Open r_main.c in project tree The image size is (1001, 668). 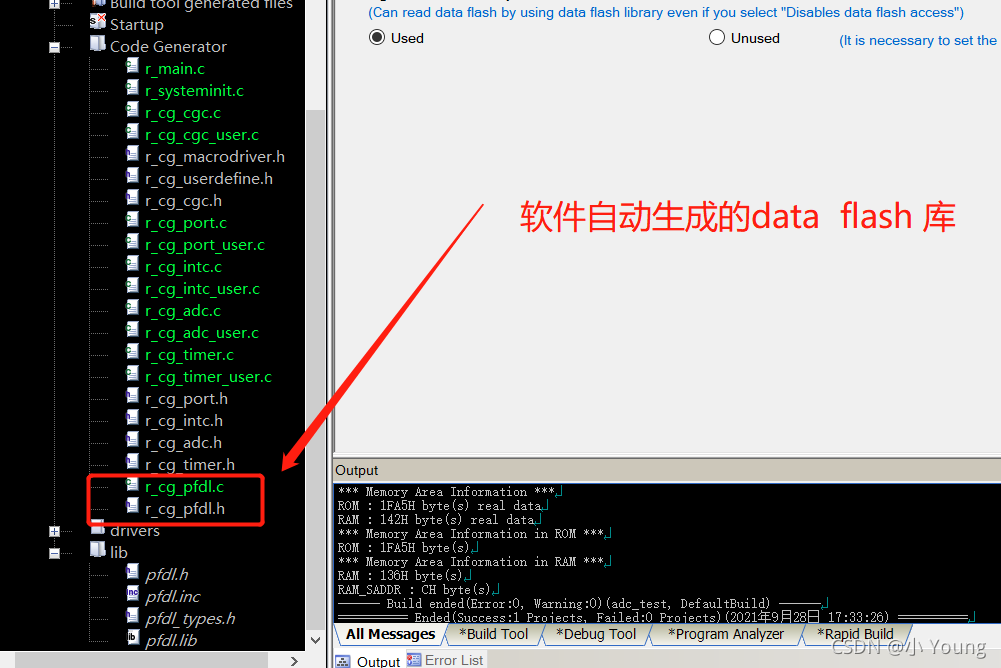point(175,68)
